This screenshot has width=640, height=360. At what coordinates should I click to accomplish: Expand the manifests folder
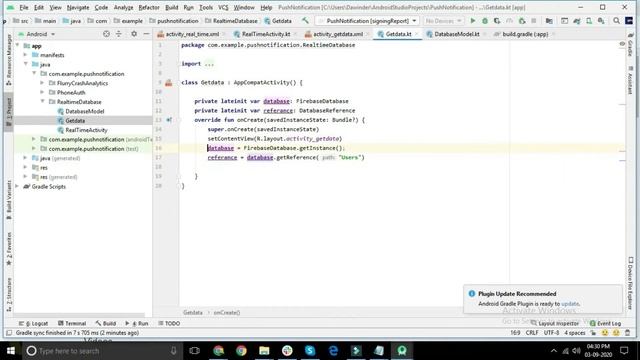[25, 55]
